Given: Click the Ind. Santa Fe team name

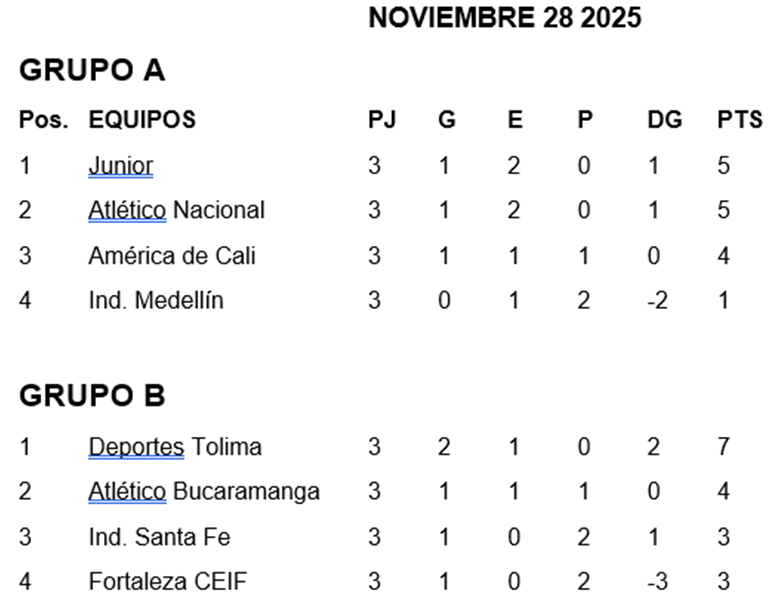Looking at the screenshot, I should pyautogui.click(x=159, y=537).
